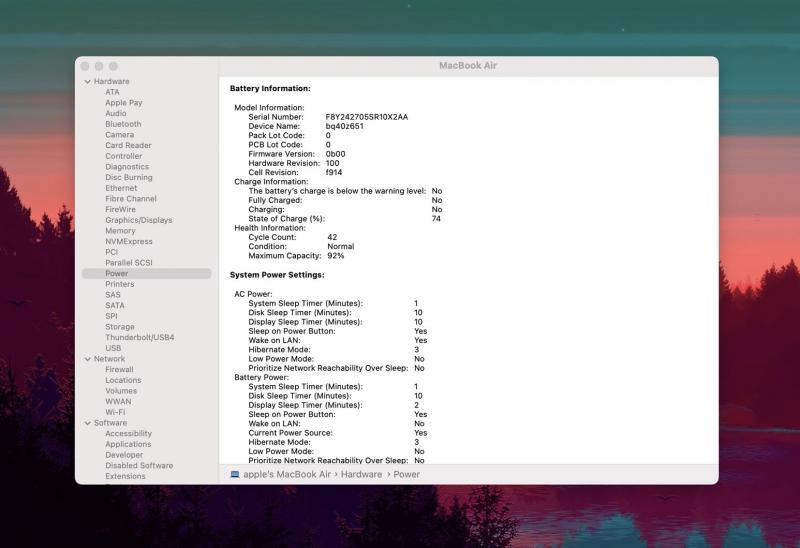Select SATA entry
This screenshot has height=548, width=800.
click(x=114, y=306)
